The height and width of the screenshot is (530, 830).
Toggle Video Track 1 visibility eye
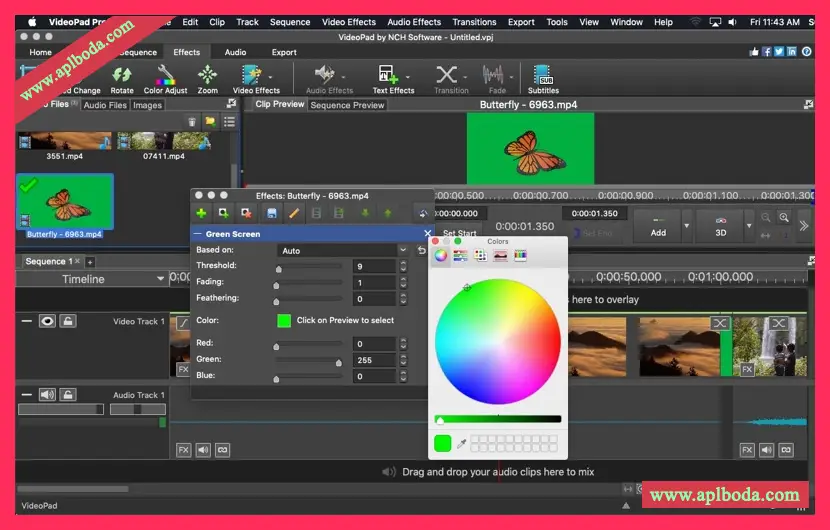tap(47, 321)
